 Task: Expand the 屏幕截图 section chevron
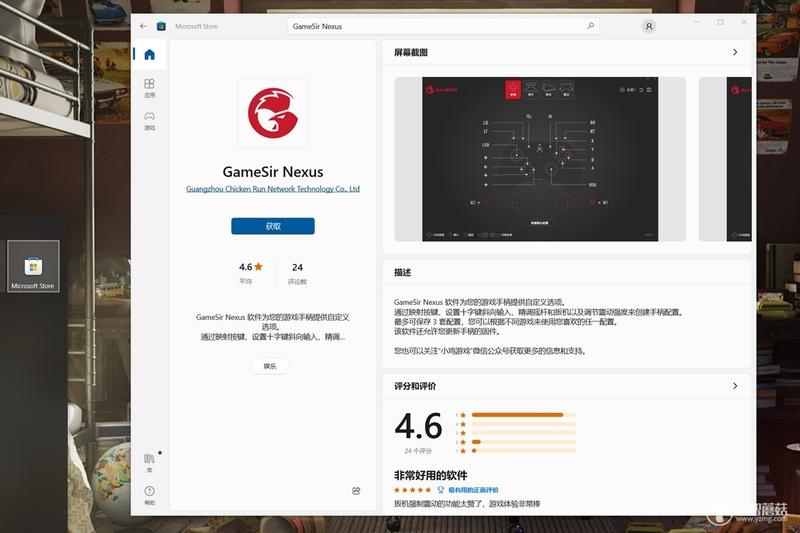click(x=735, y=52)
